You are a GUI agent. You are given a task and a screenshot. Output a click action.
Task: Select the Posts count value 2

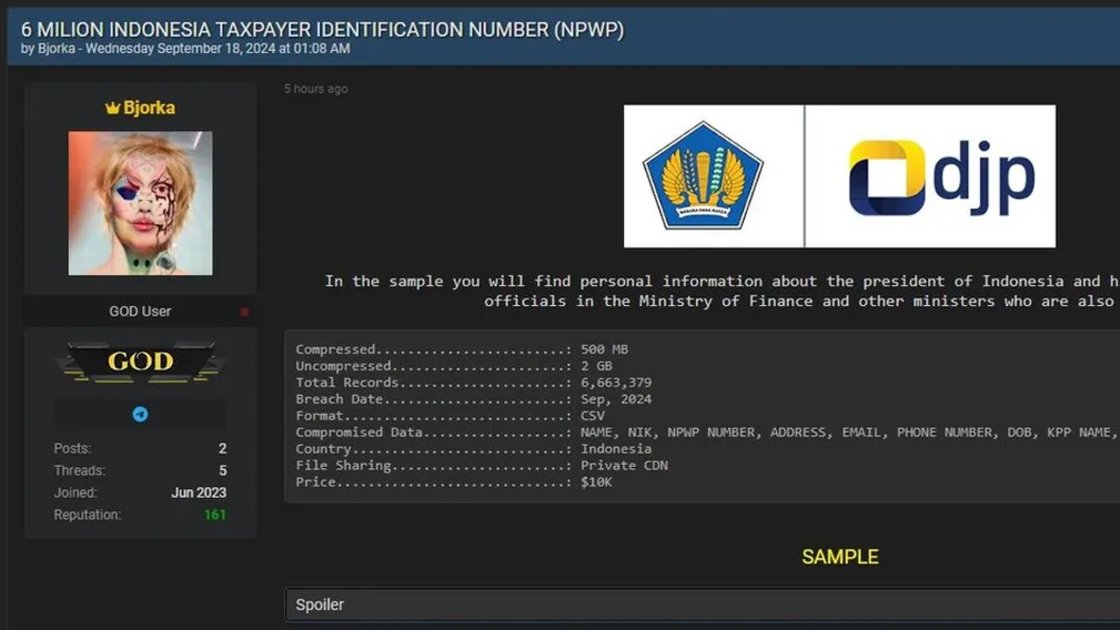[x=222, y=449]
